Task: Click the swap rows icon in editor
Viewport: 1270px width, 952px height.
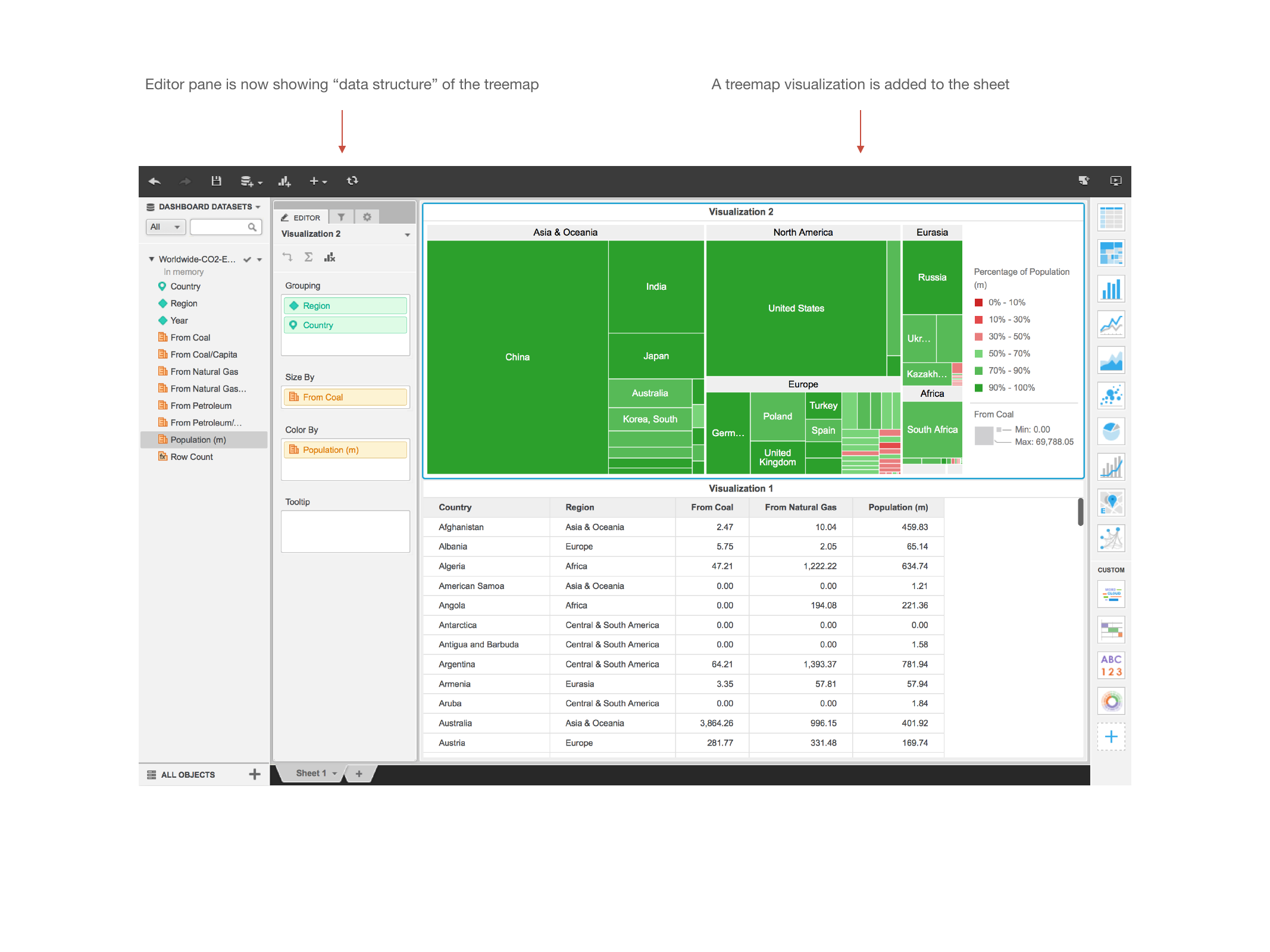Action: click(287, 257)
